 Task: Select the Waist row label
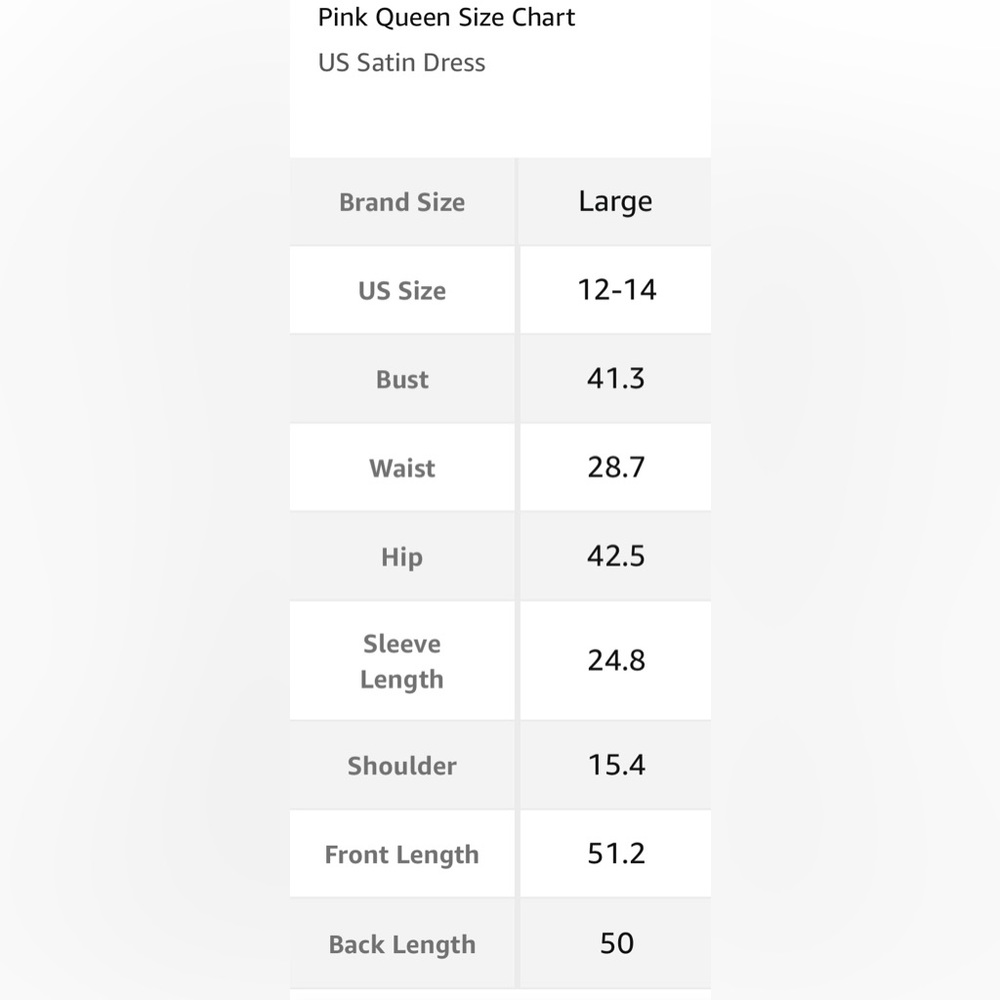[x=402, y=468]
